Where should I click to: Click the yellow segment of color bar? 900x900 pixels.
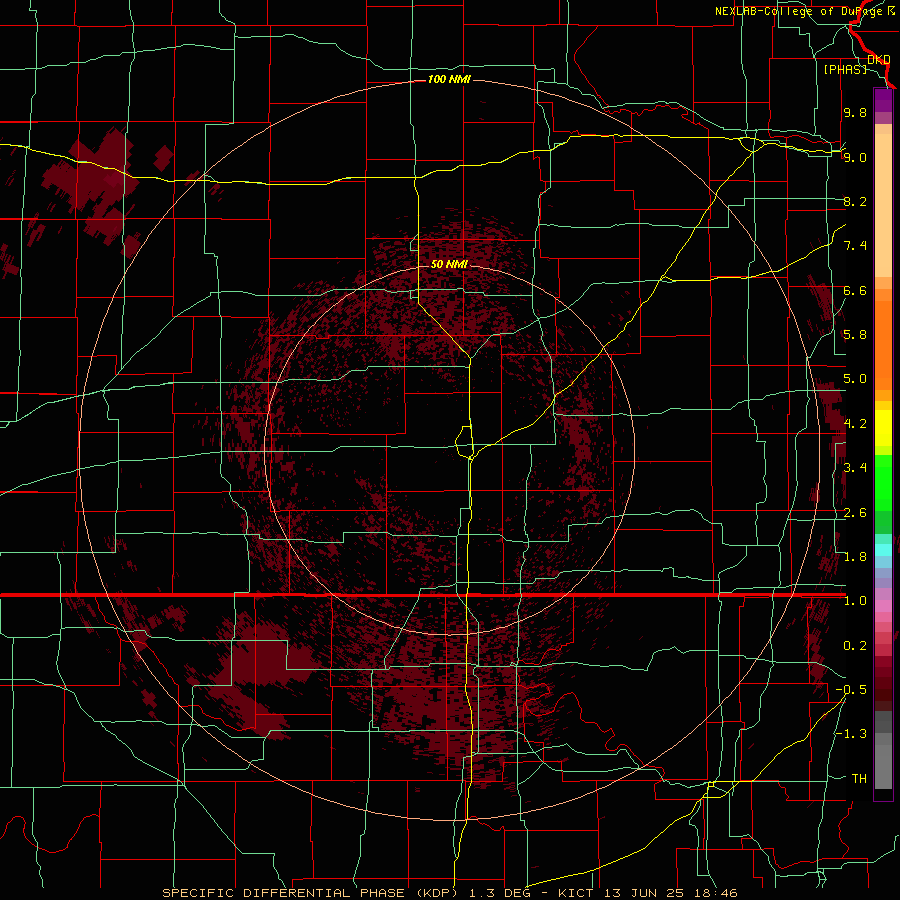click(x=883, y=428)
